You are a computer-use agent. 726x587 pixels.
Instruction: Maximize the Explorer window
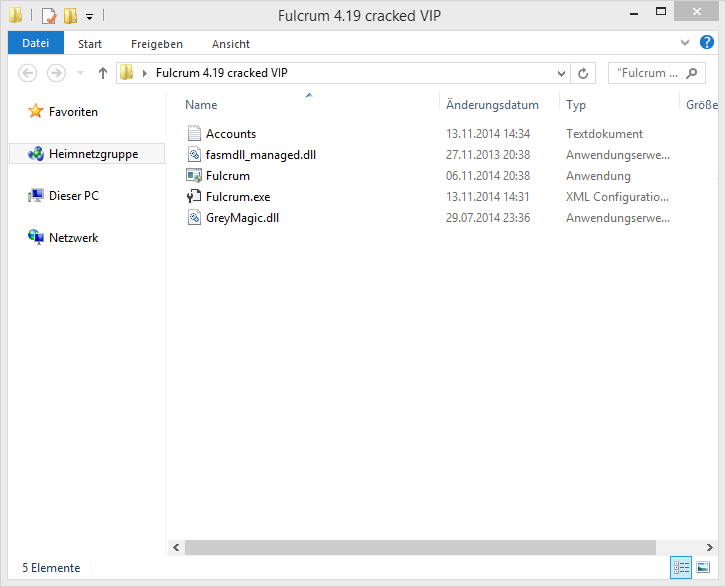661,12
